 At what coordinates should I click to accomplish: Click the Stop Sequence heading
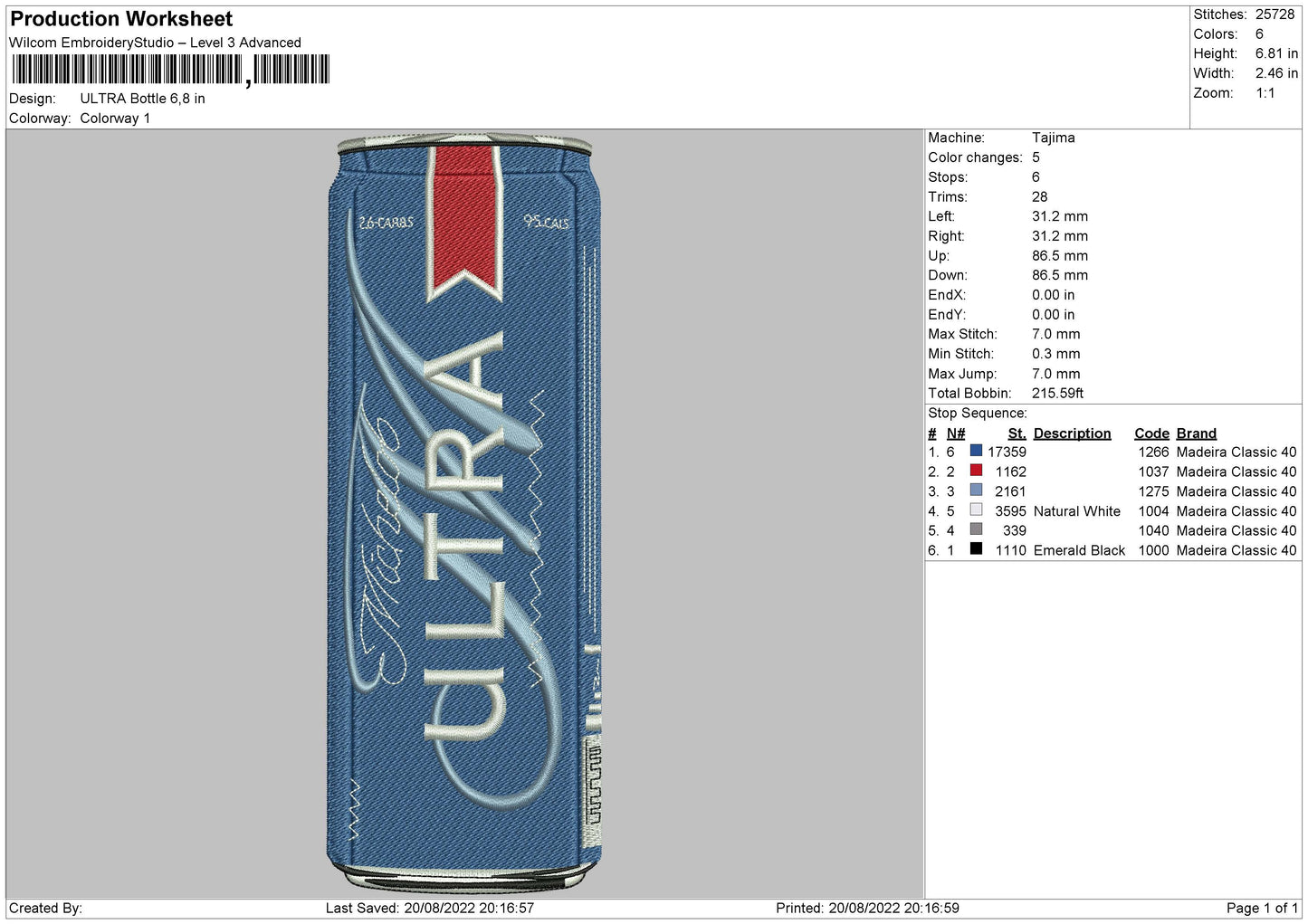click(x=978, y=414)
